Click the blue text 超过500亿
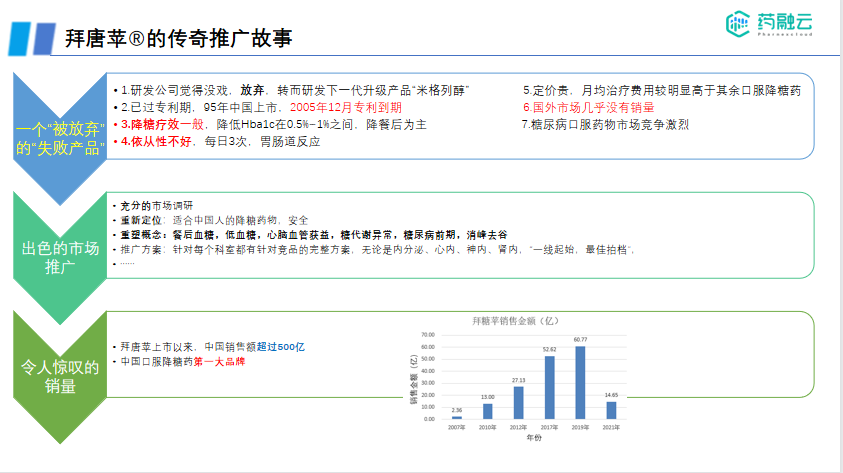 (x=281, y=347)
